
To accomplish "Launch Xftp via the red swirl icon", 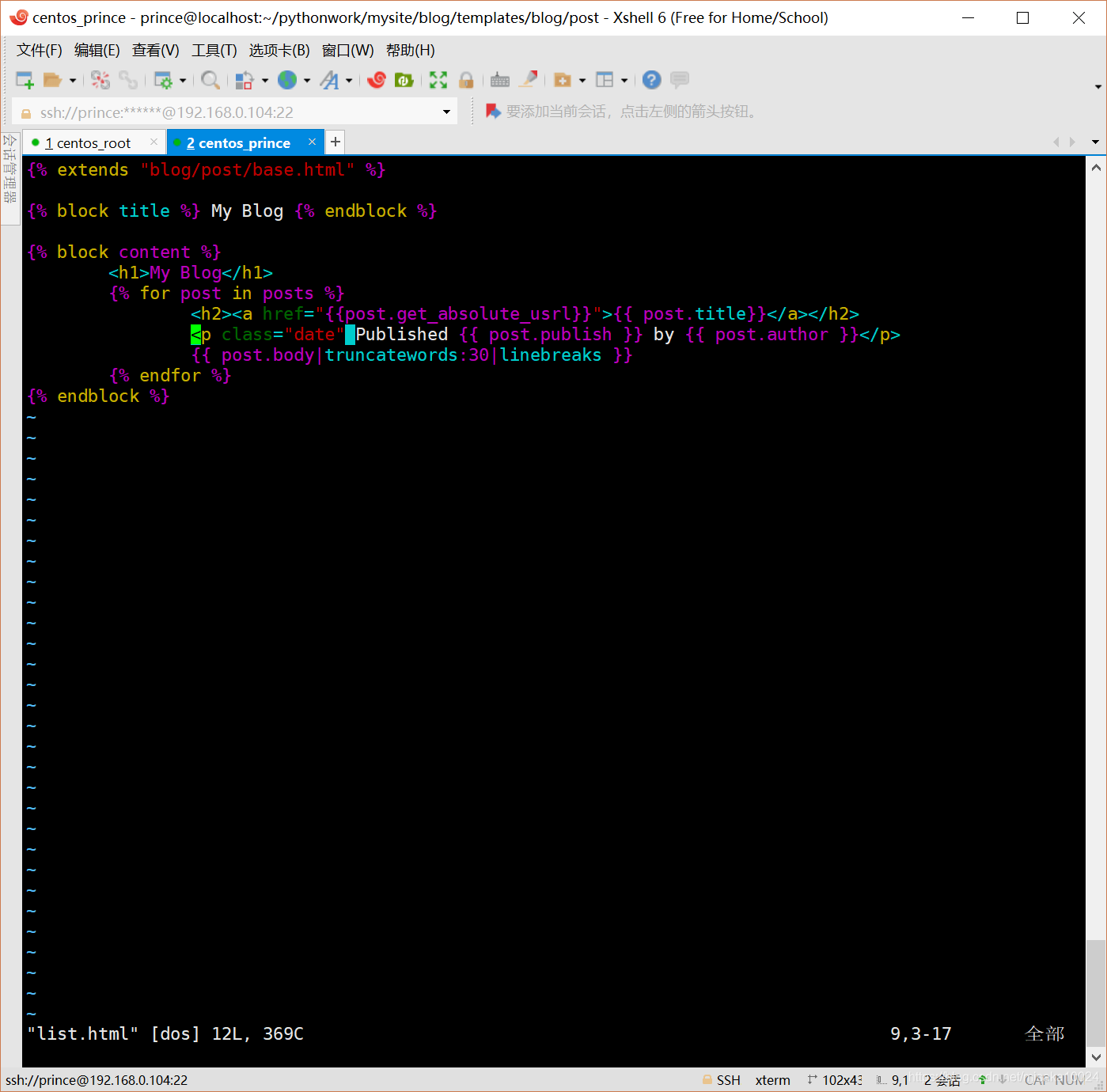I will (x=377, y=80).
